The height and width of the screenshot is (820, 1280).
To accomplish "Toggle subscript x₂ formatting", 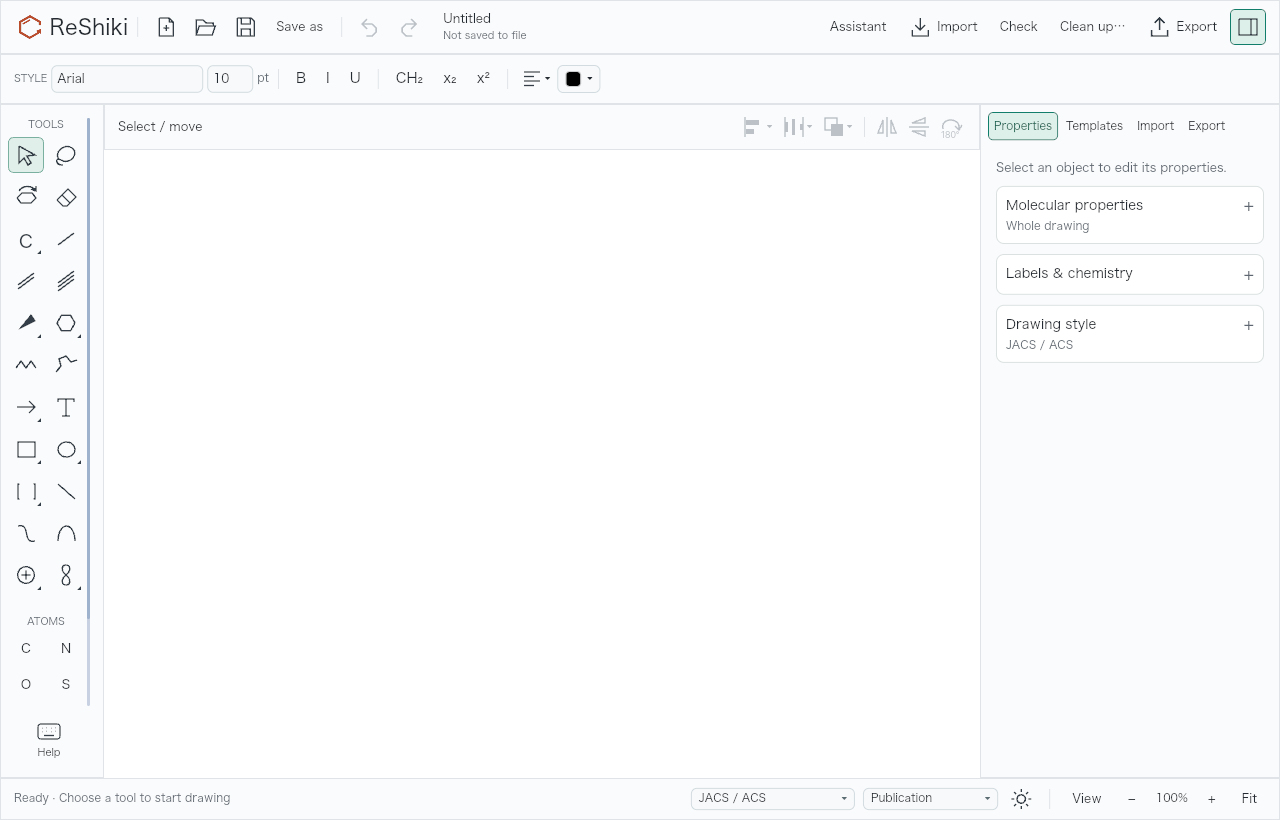I will point(450,78).
